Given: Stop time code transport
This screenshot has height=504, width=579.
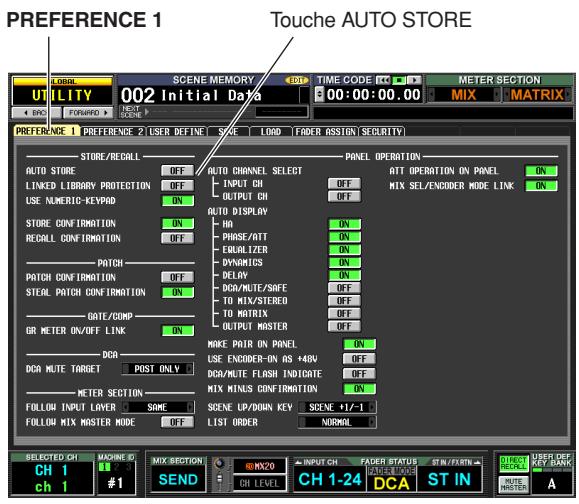Looking at the screenshot, I should 399,80.
